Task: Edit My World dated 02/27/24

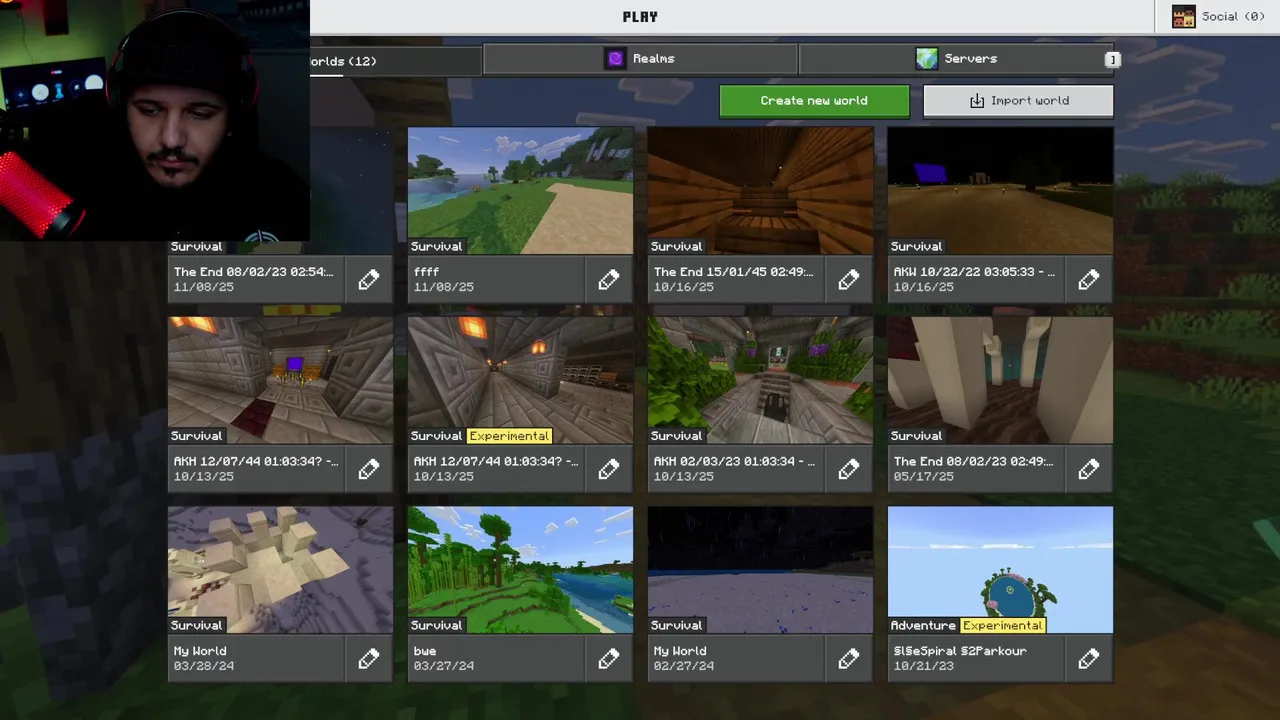Action: pos(849,658)
